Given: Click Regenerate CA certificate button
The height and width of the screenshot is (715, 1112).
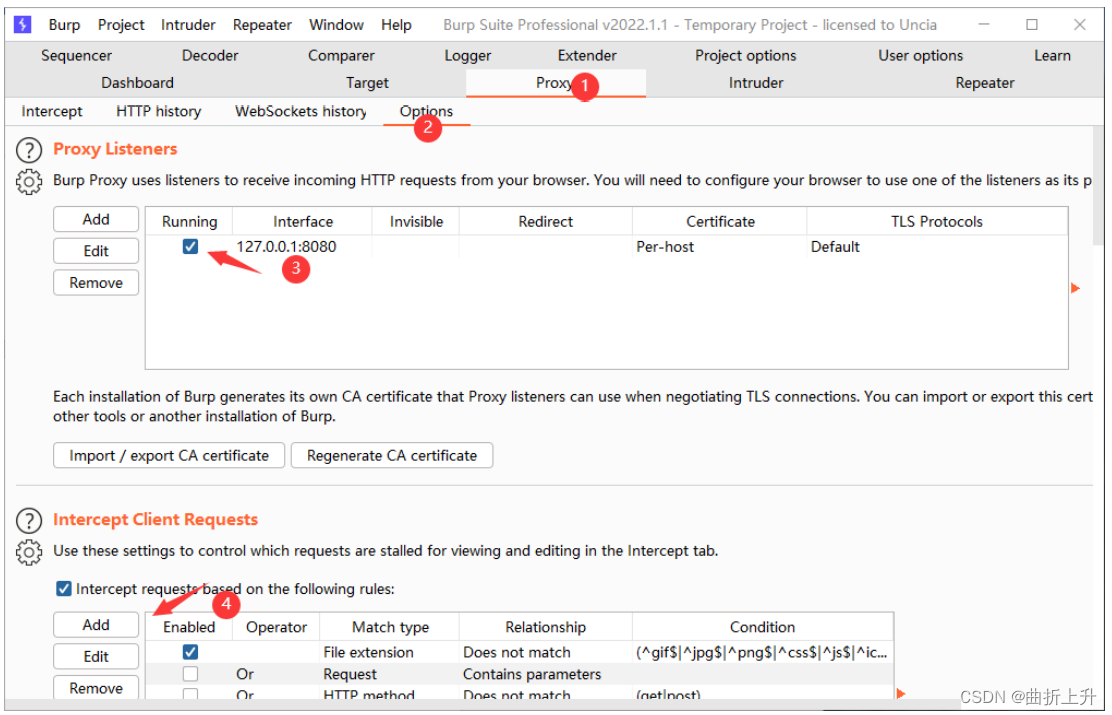Looking at the screenshot, I should coord(391,456).
